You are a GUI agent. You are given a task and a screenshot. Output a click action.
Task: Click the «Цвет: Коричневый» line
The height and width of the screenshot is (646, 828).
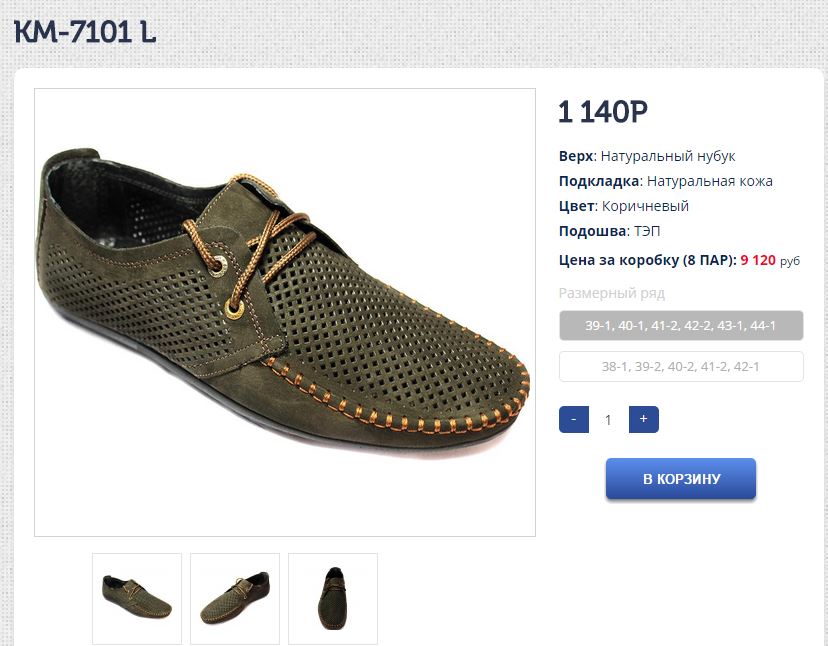(x=624, y=206)
